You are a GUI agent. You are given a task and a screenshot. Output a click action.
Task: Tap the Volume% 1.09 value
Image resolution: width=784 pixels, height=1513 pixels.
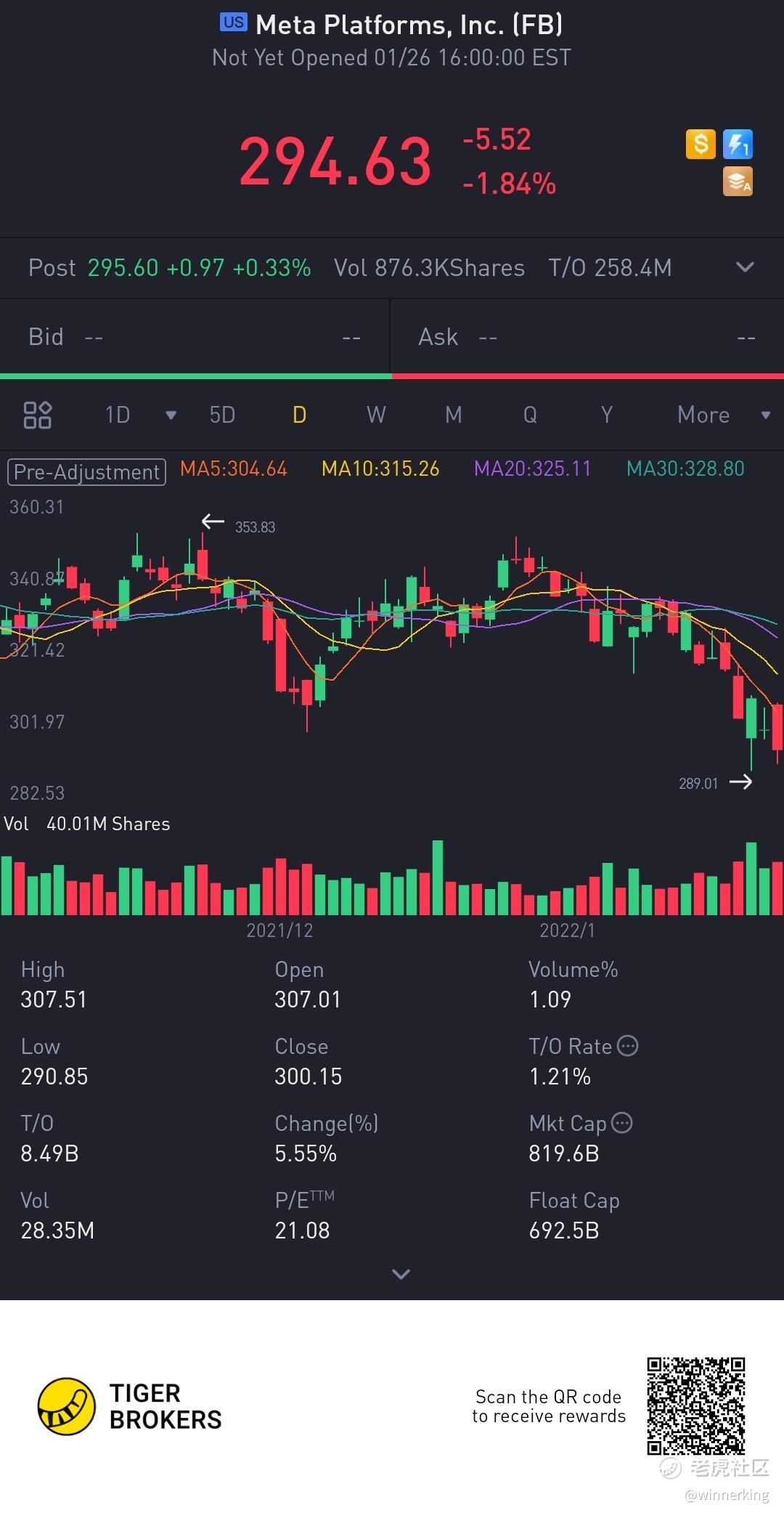(550, 999)
